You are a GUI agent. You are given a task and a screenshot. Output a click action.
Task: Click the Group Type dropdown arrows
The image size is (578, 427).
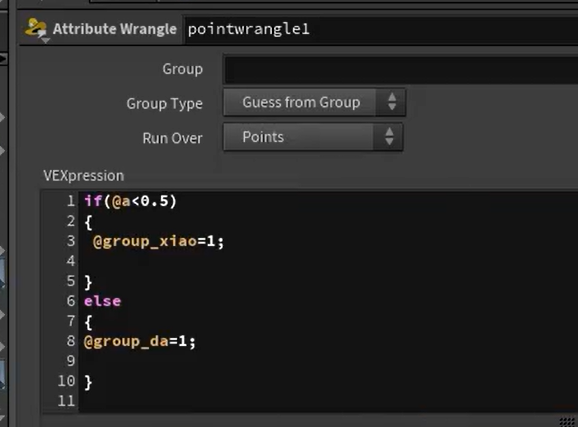(x=391, y=103)
